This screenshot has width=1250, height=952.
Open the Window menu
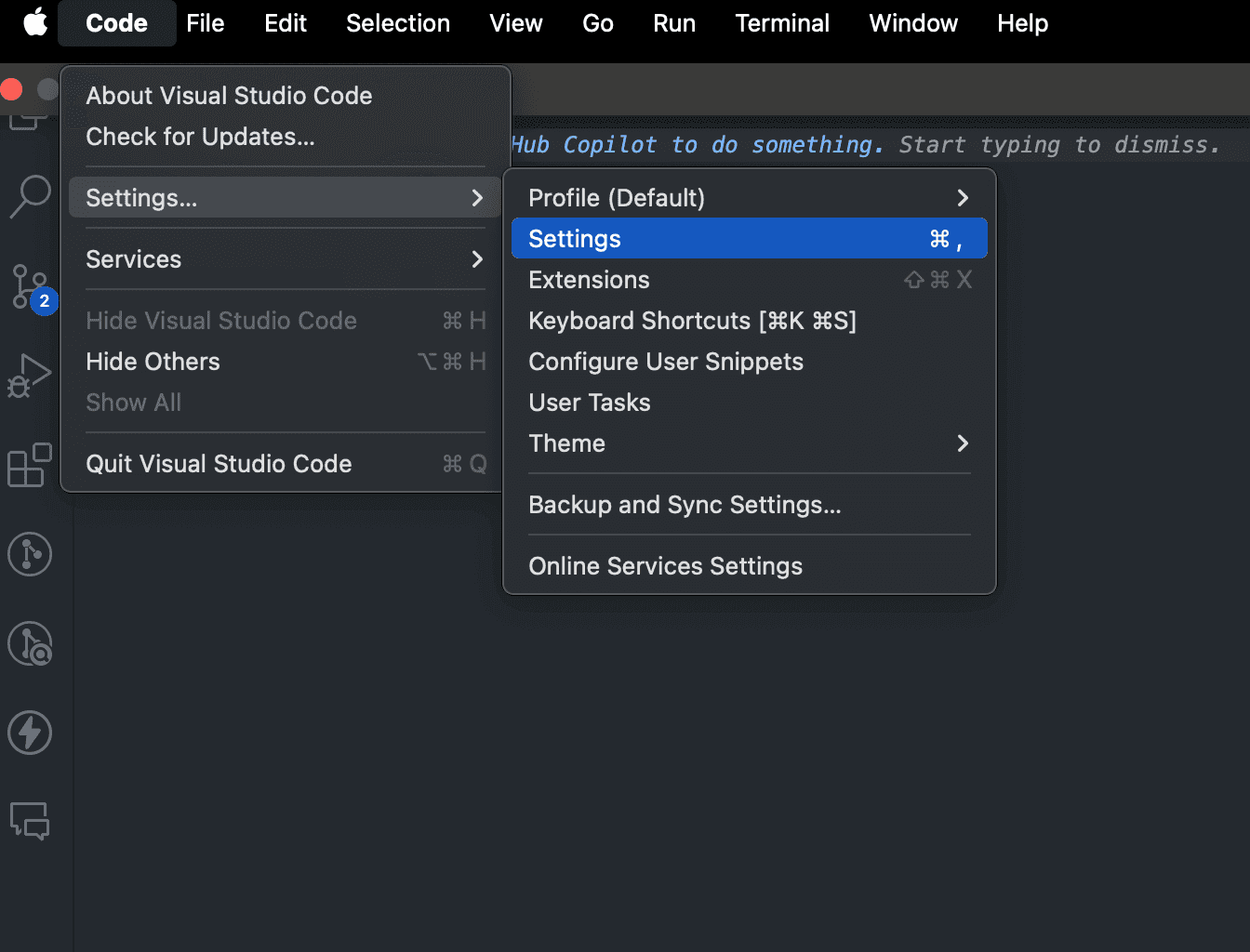[913, 23]
